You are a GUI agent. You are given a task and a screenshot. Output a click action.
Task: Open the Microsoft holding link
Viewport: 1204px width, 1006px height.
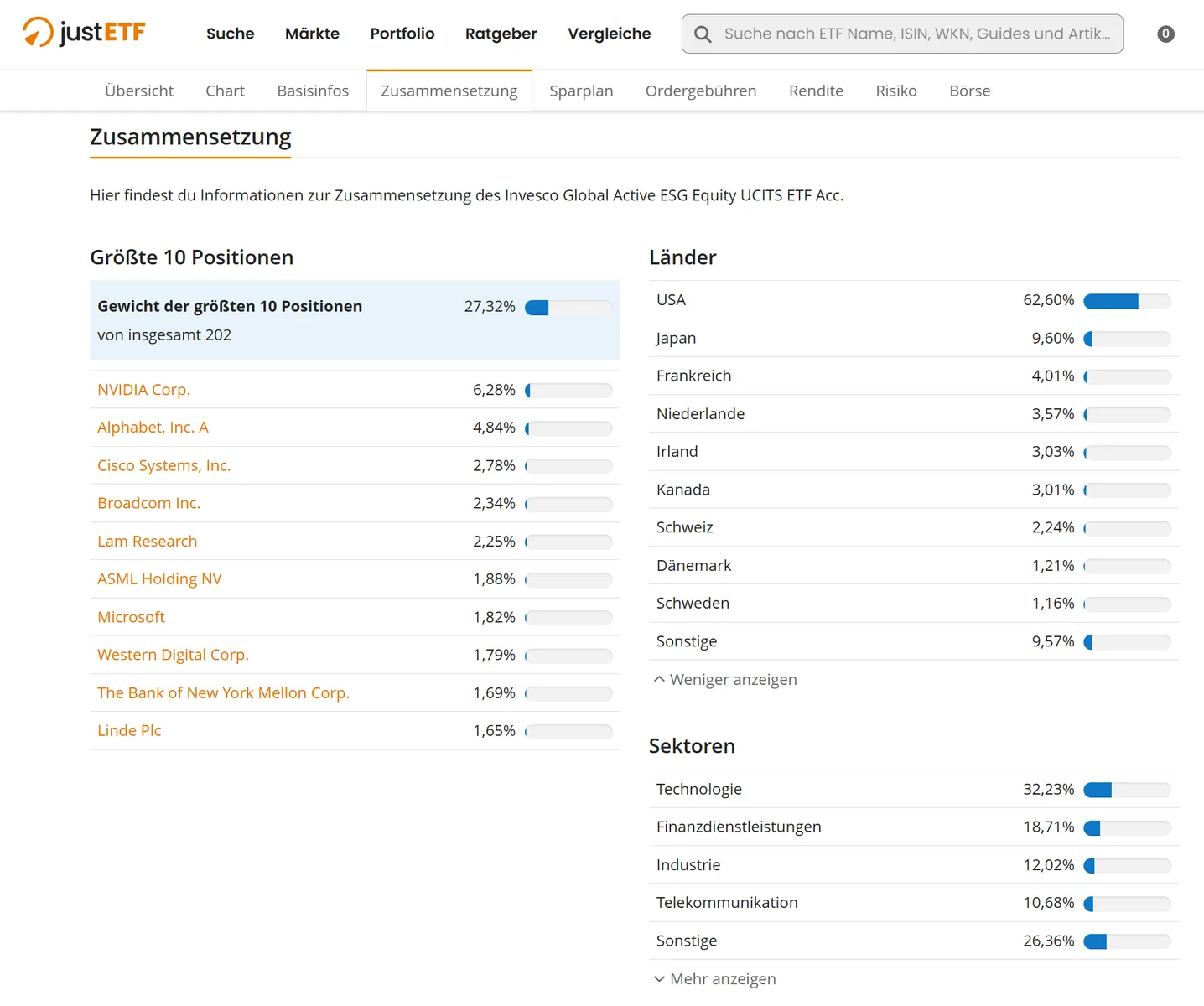click(x=132, y=617)
